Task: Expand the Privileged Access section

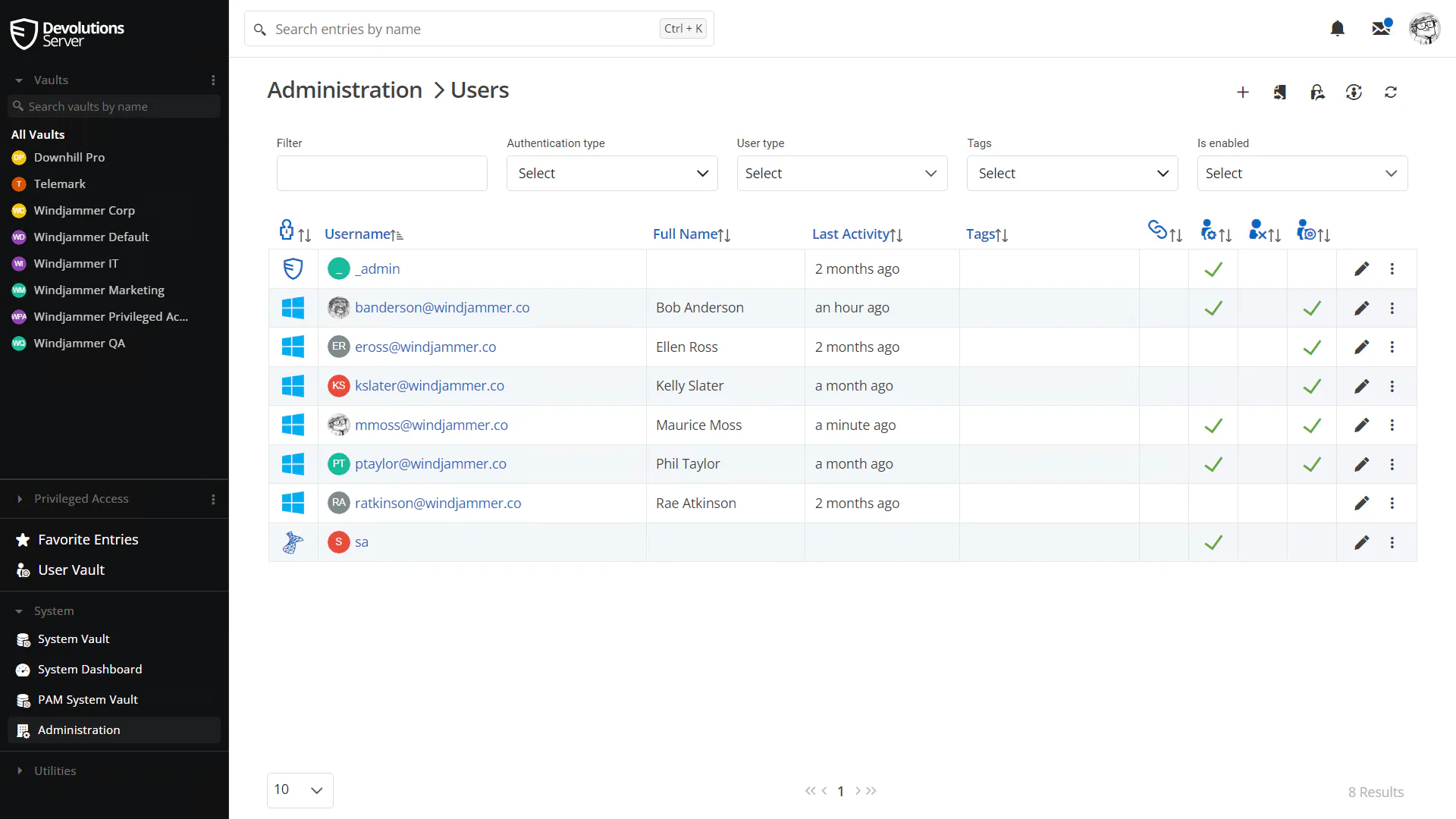Action: 19,499
